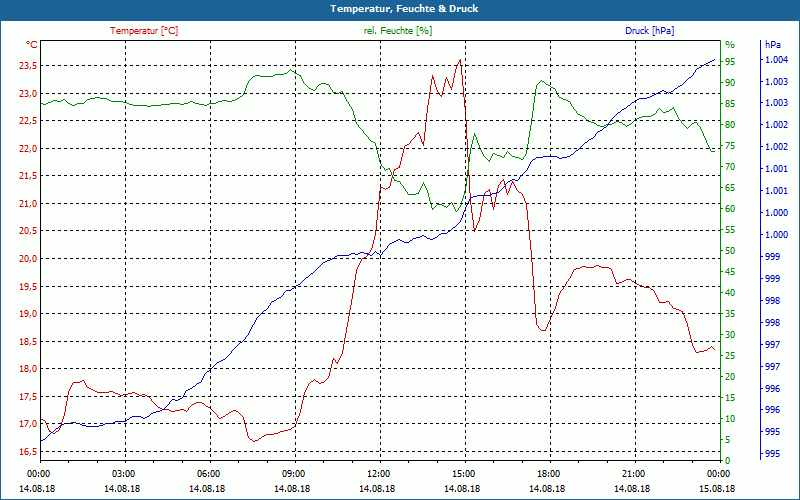Pick the 23,0 temperature tick label

tap(28, 93)
